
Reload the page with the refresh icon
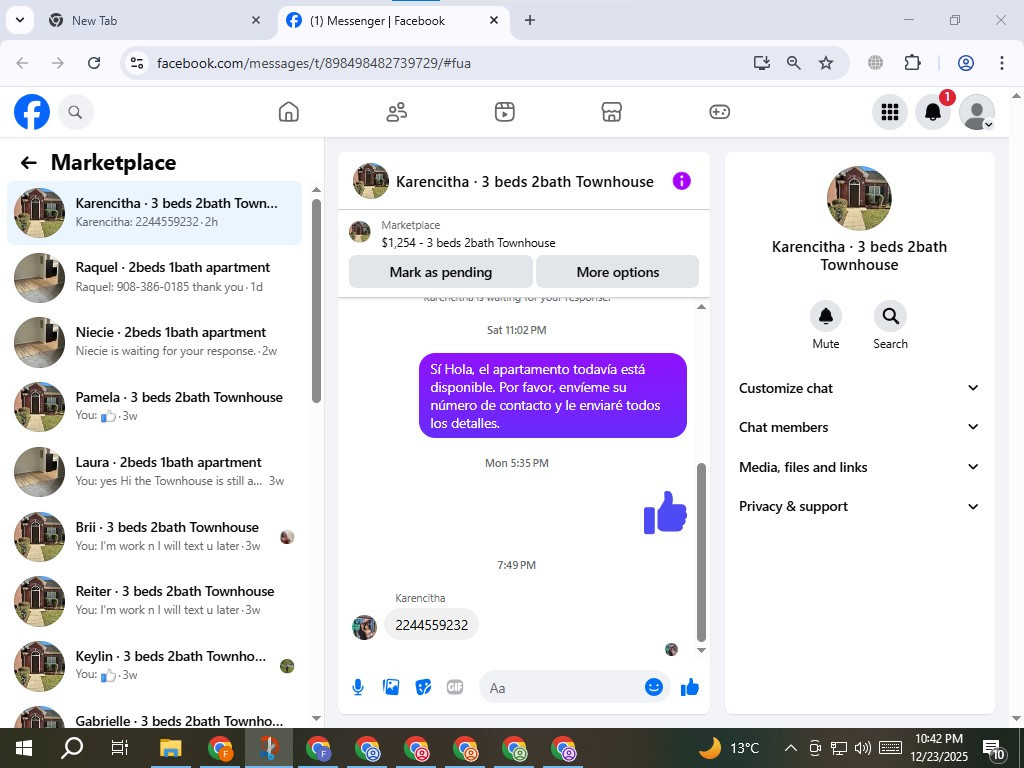[x=94, y=63]
